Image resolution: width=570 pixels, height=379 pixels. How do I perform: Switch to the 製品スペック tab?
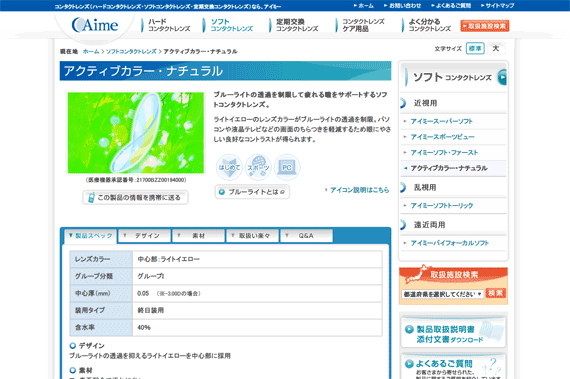[91, 236]
